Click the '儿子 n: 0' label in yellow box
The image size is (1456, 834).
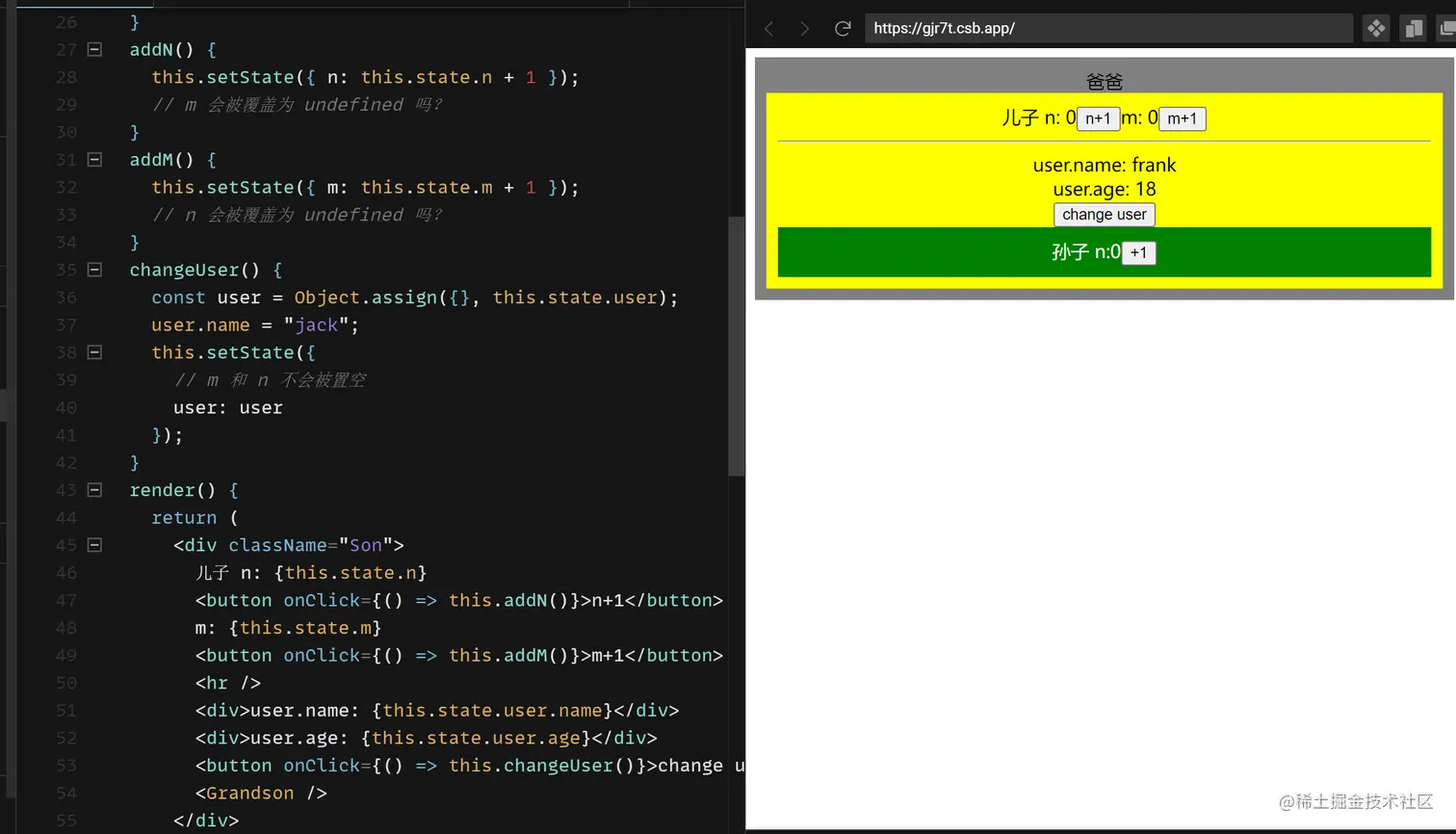coord(1039,117)
